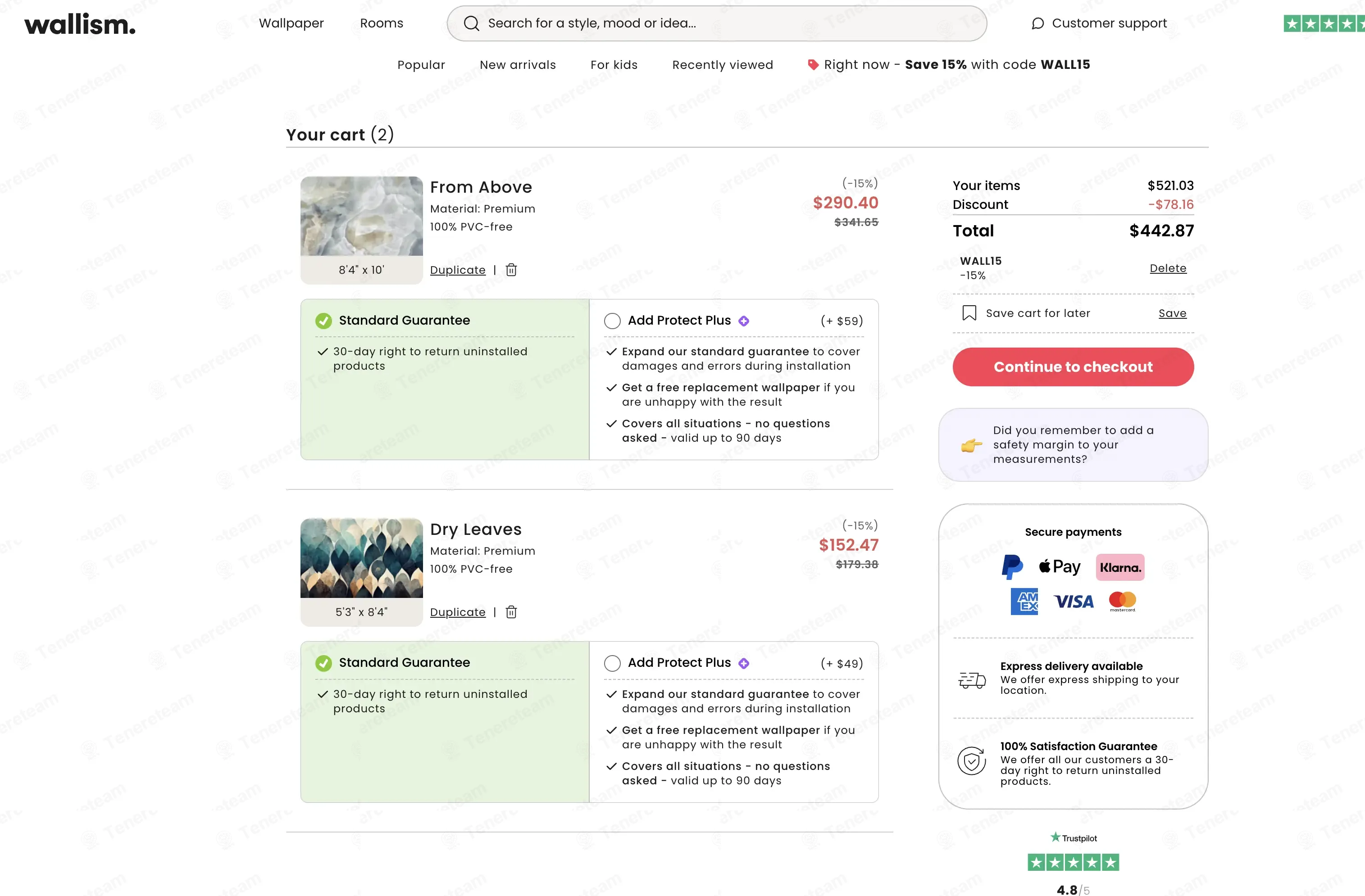Open the Dry Leaves wallpaper thumbnail
The width and height of the screenshot is (1365, 896).
click(x=361, y=558)
